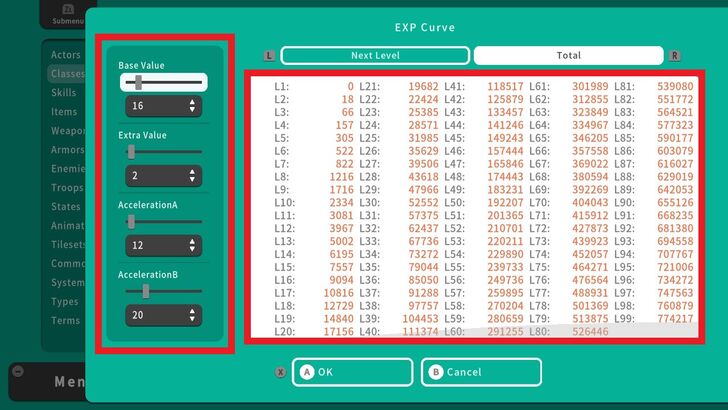This screenshot has height=410, width=728.
Task: Select Actors in the database list
Action: tap(64, 55)
